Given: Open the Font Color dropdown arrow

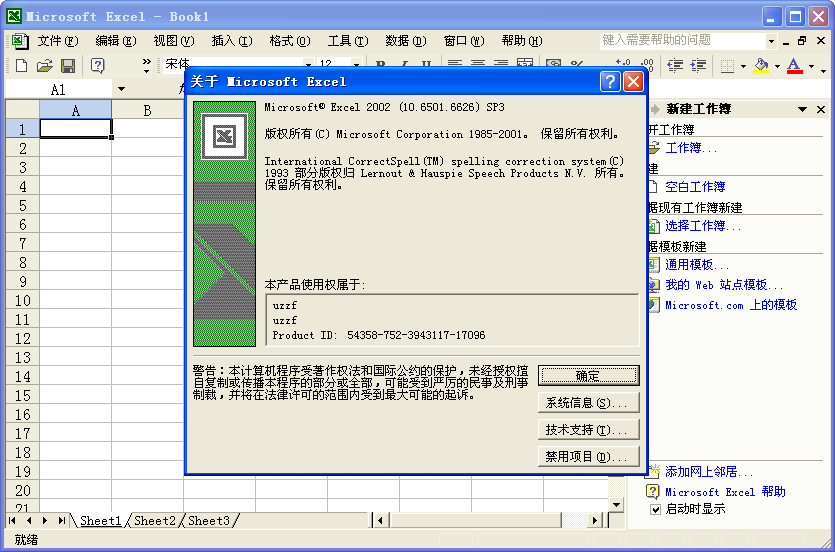Looking at the screenshot, I should click(811, 67).
